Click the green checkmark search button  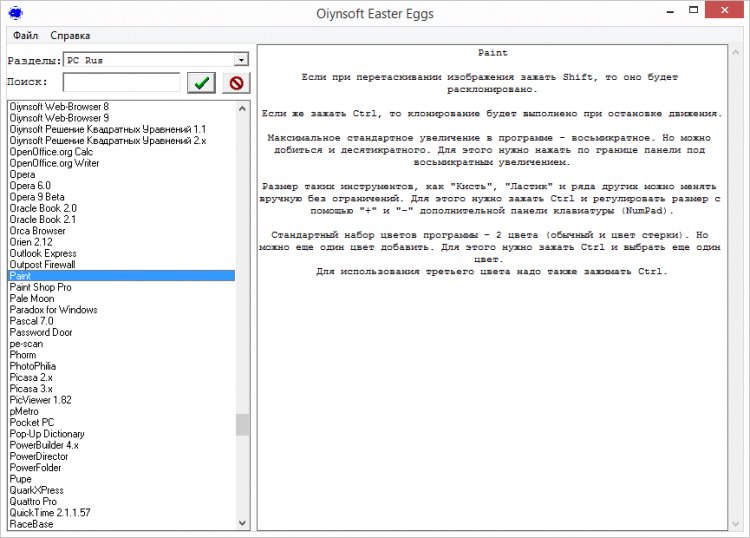click(201, 83)
